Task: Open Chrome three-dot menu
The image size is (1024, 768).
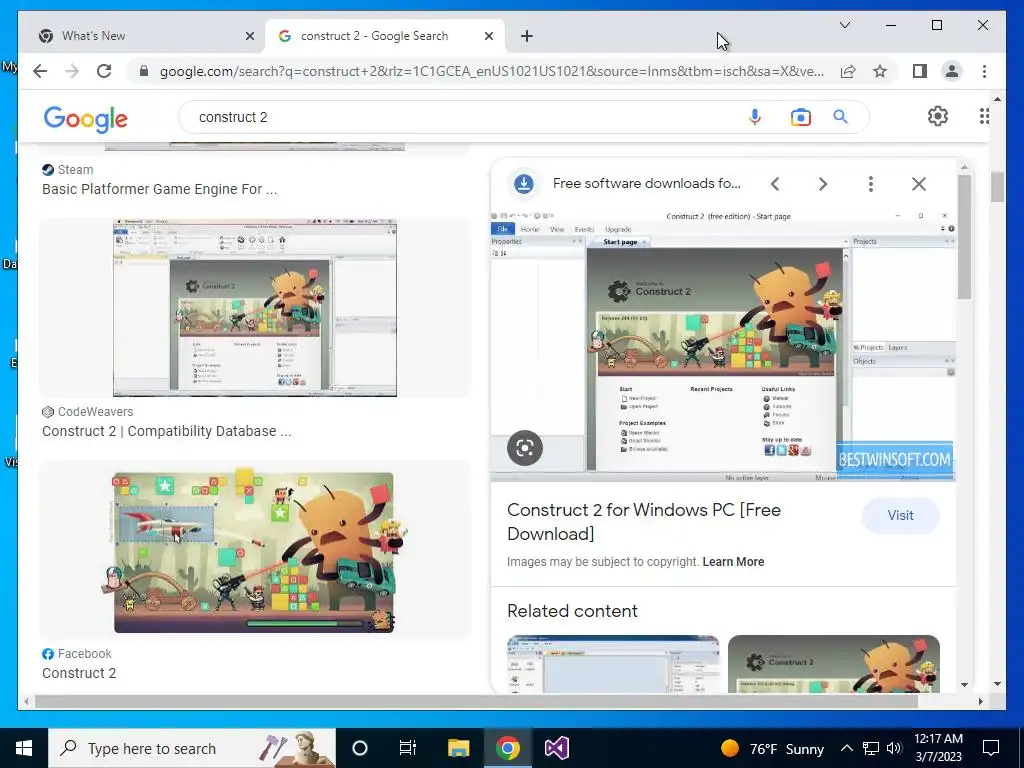Action: click(x=984, y=71)
